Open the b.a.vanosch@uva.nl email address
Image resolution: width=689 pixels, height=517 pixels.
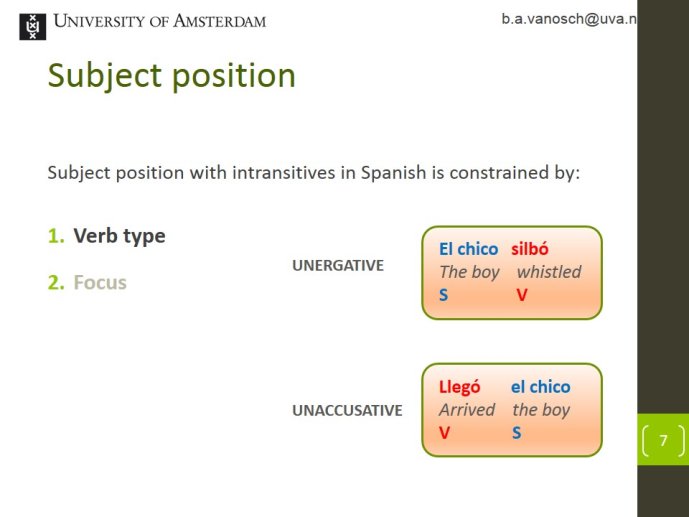point(569,19)
